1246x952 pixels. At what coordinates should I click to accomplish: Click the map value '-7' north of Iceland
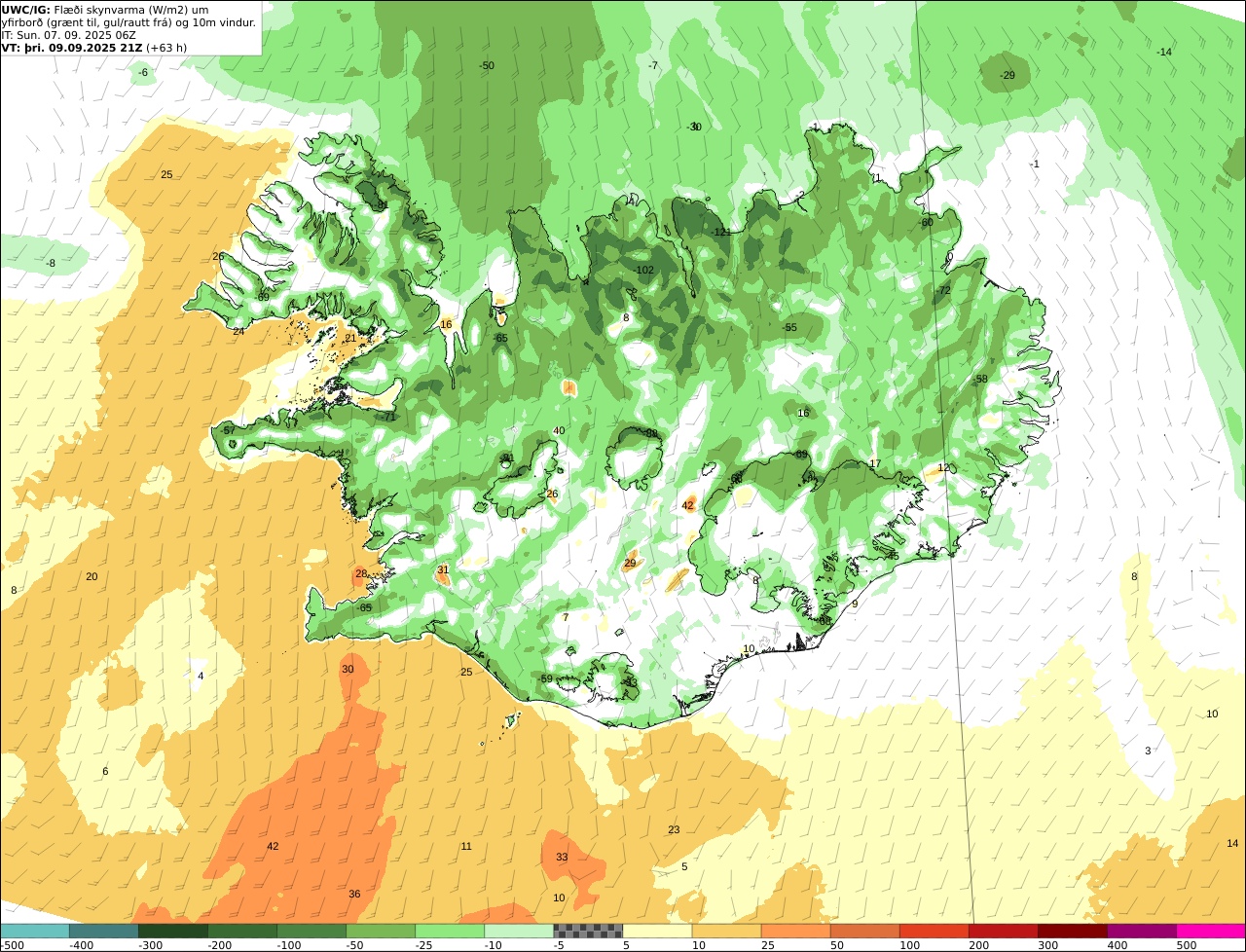click(x=653, y=65)
